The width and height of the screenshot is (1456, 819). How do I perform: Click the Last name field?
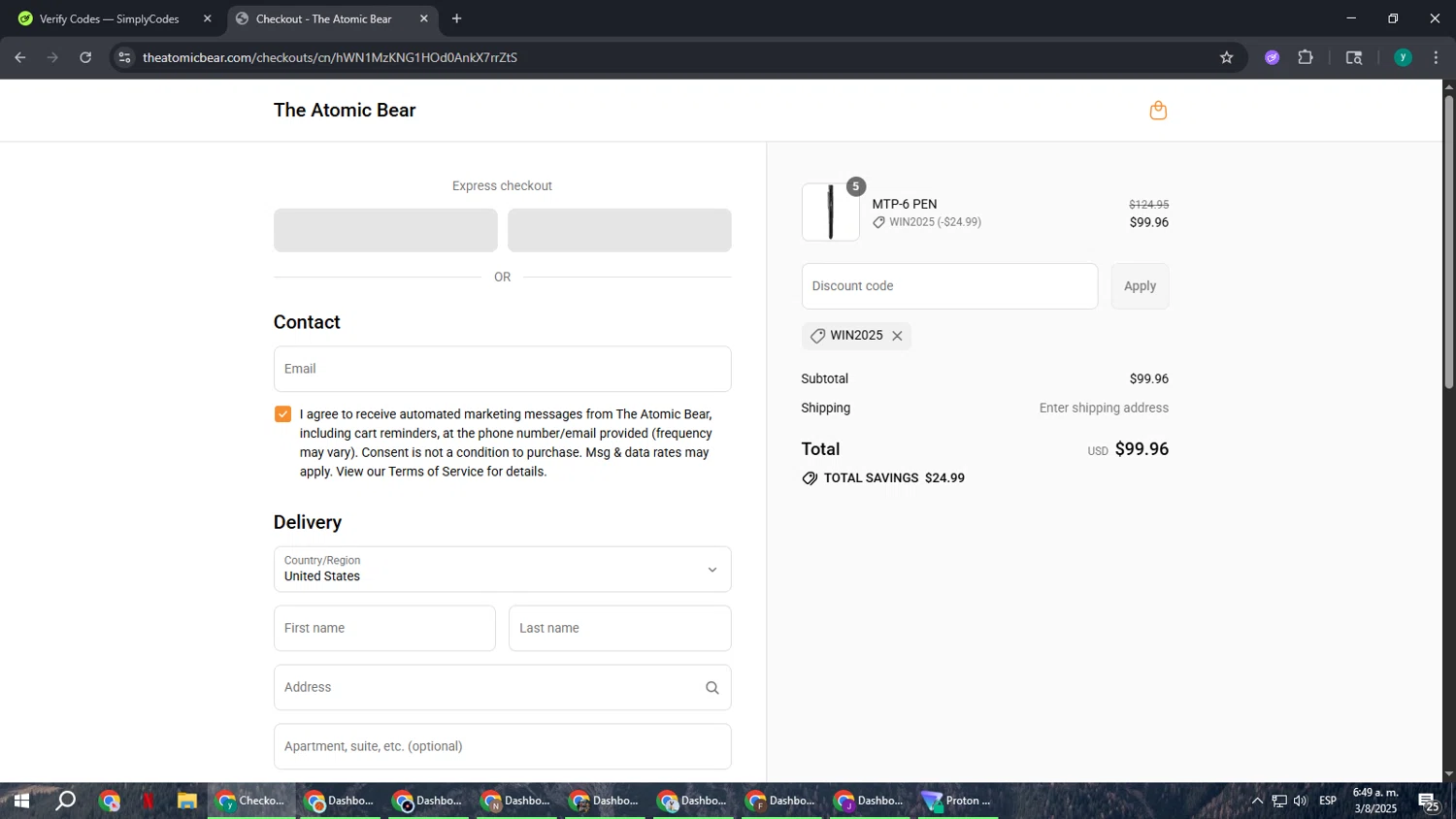point(619,629)
